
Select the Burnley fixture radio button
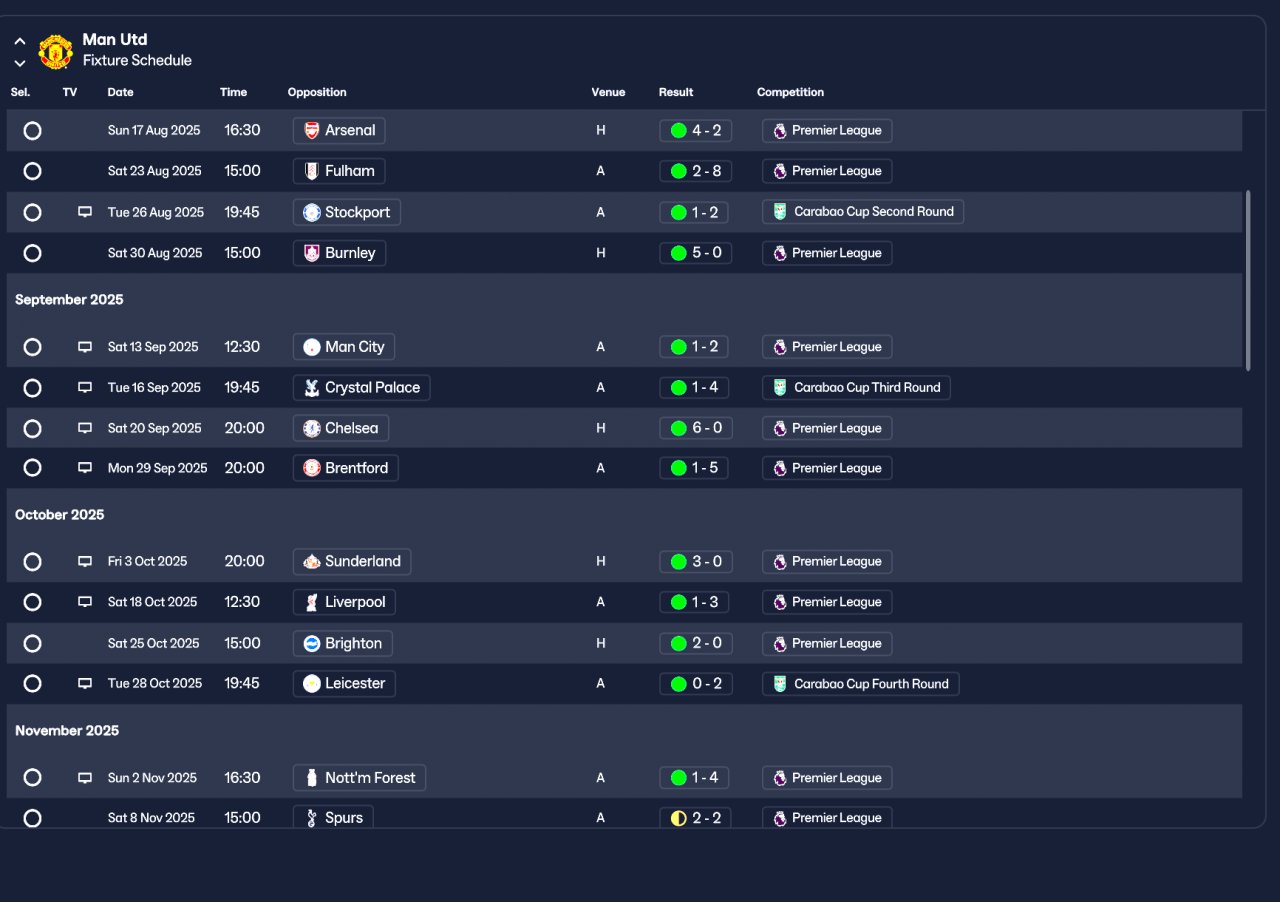point(32,253)
